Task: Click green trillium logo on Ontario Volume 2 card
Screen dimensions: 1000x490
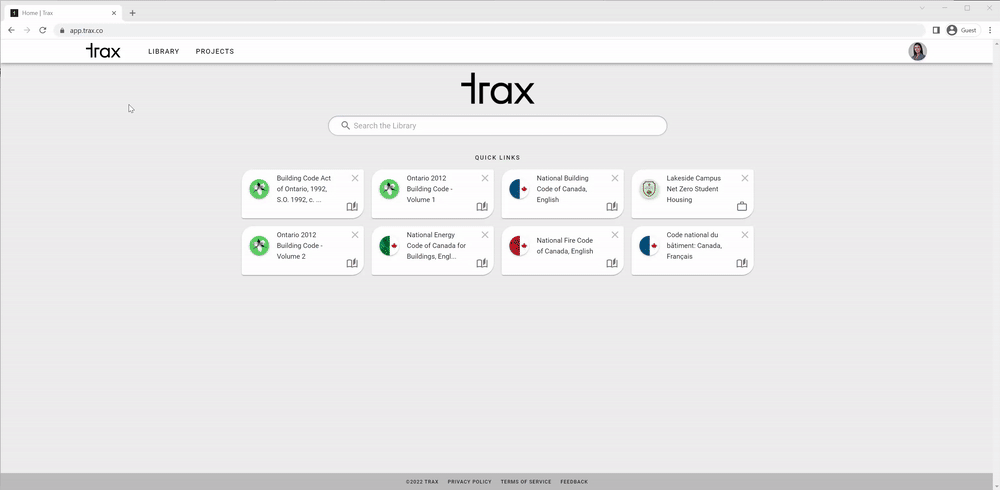Action: (x=259, y=246)
